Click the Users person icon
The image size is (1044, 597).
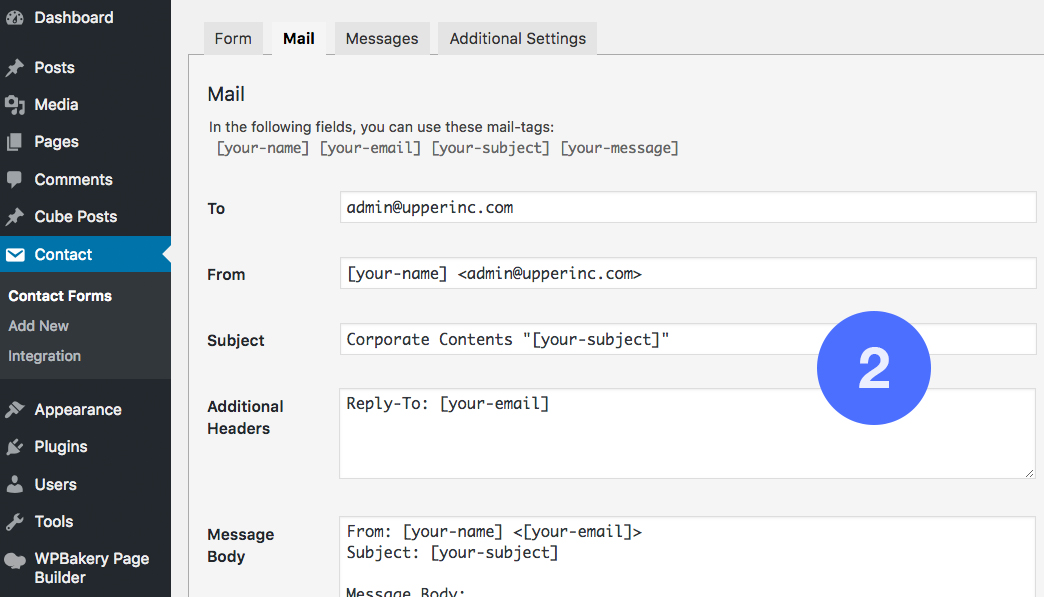(x=15, y=485)
